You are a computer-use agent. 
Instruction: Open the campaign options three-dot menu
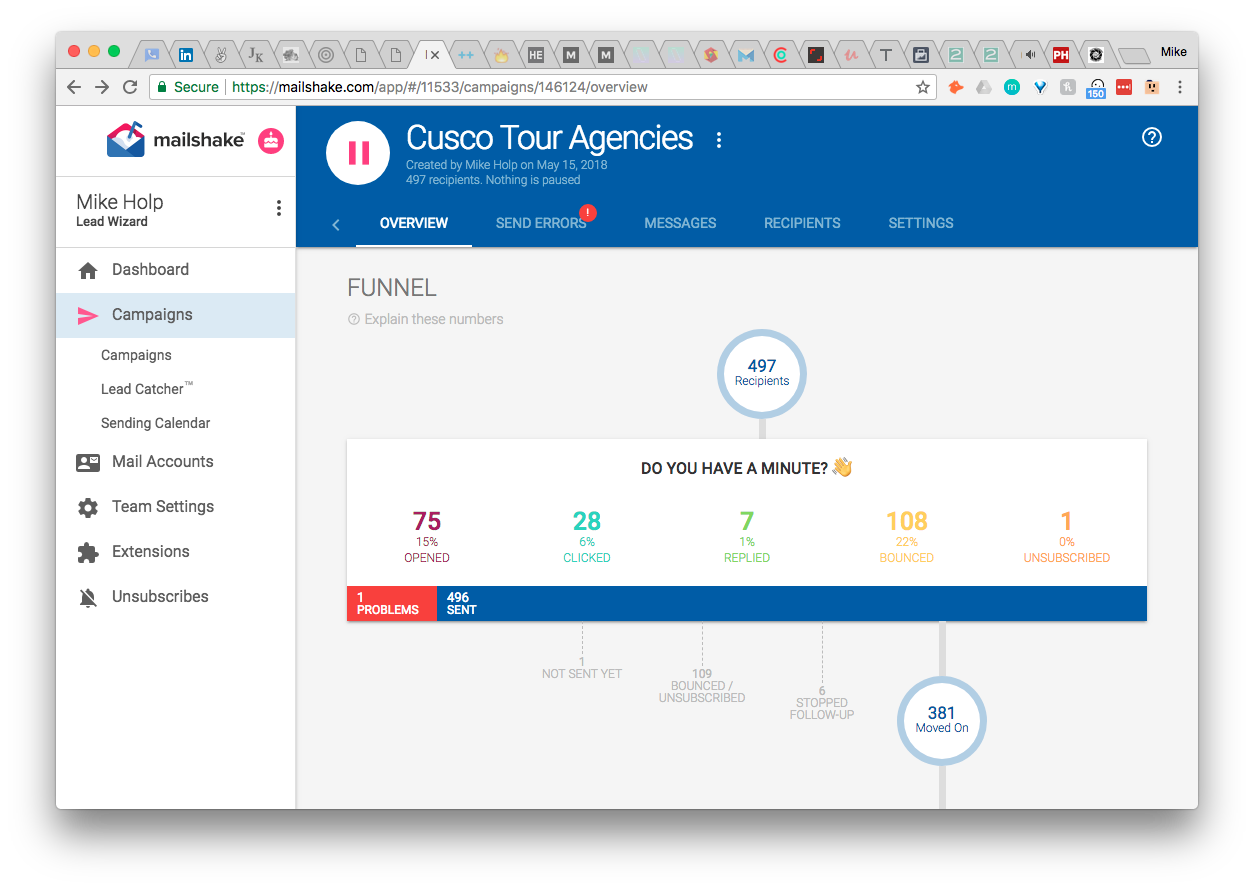pos(718,140)
